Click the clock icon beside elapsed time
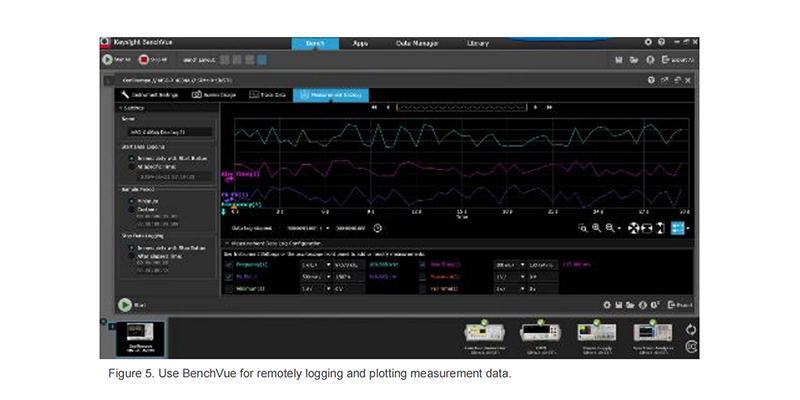The image size is (800, 400). (x=378, y=228)
